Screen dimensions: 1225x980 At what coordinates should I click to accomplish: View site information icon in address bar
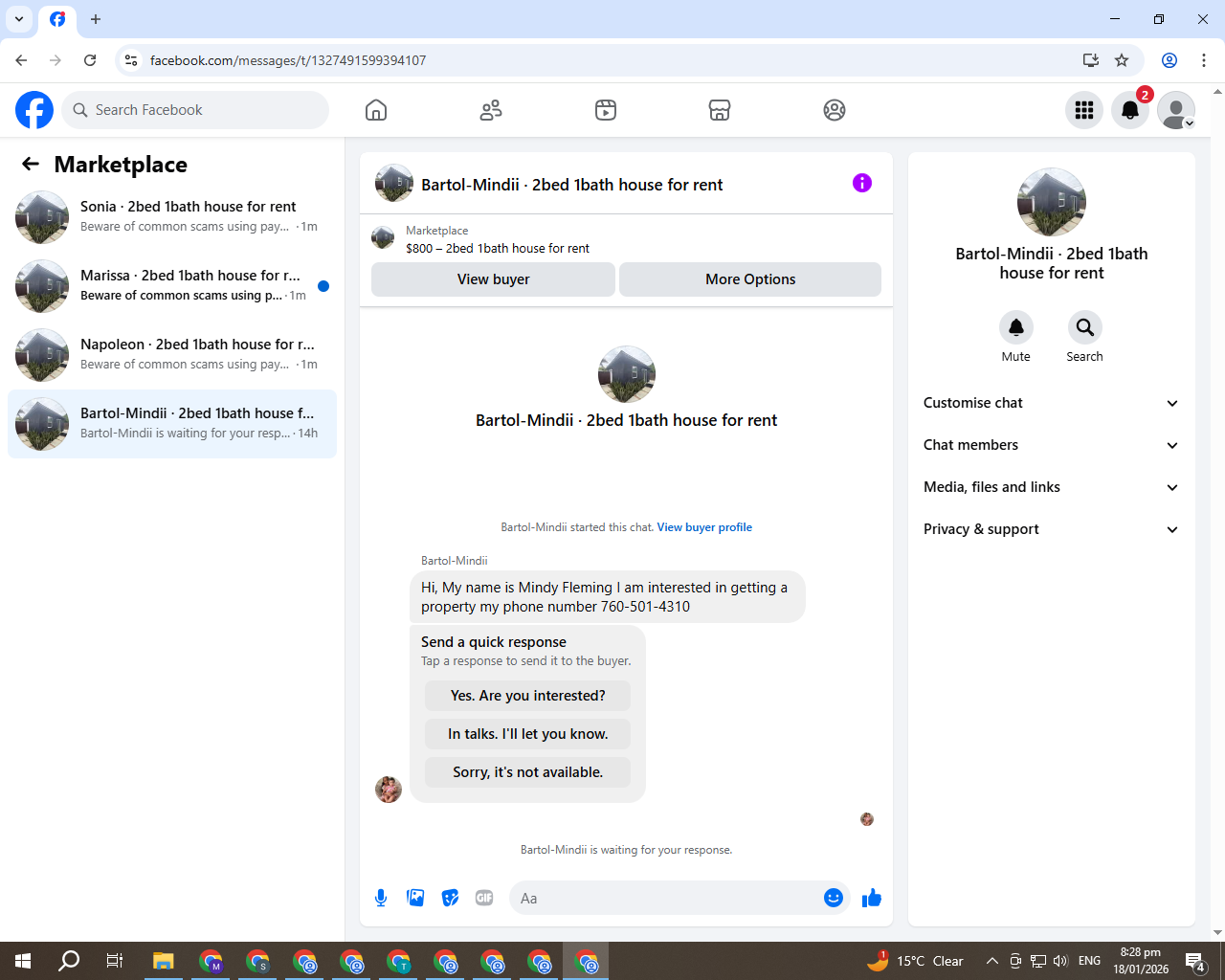131,60
